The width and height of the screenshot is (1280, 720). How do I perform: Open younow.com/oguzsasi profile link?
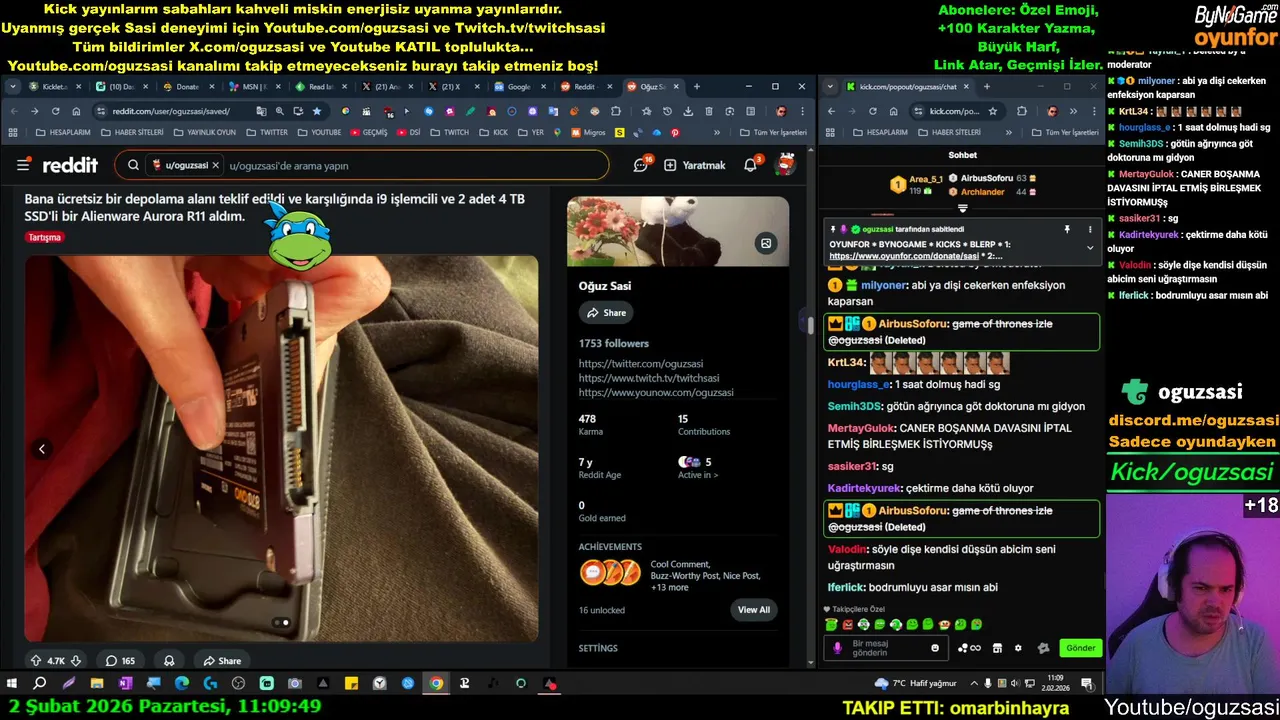656,392
